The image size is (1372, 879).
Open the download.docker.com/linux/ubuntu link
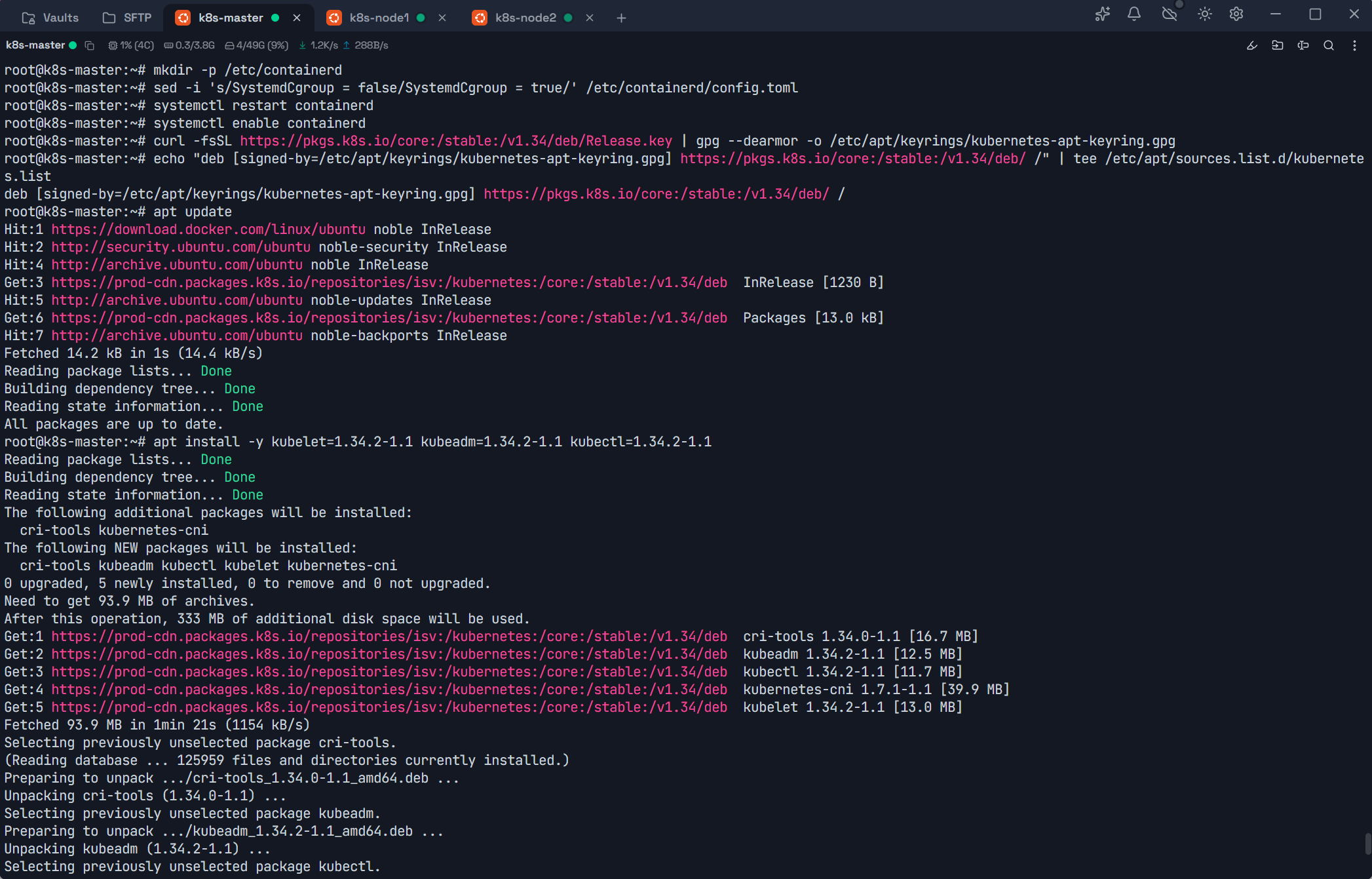(x=208, y=229)
